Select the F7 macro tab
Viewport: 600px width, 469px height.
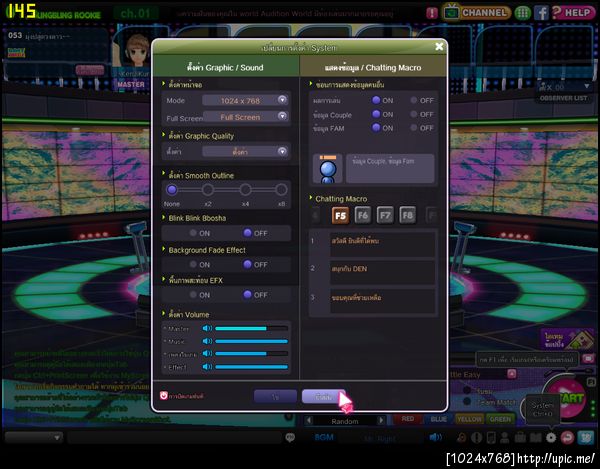coord(385,215)
